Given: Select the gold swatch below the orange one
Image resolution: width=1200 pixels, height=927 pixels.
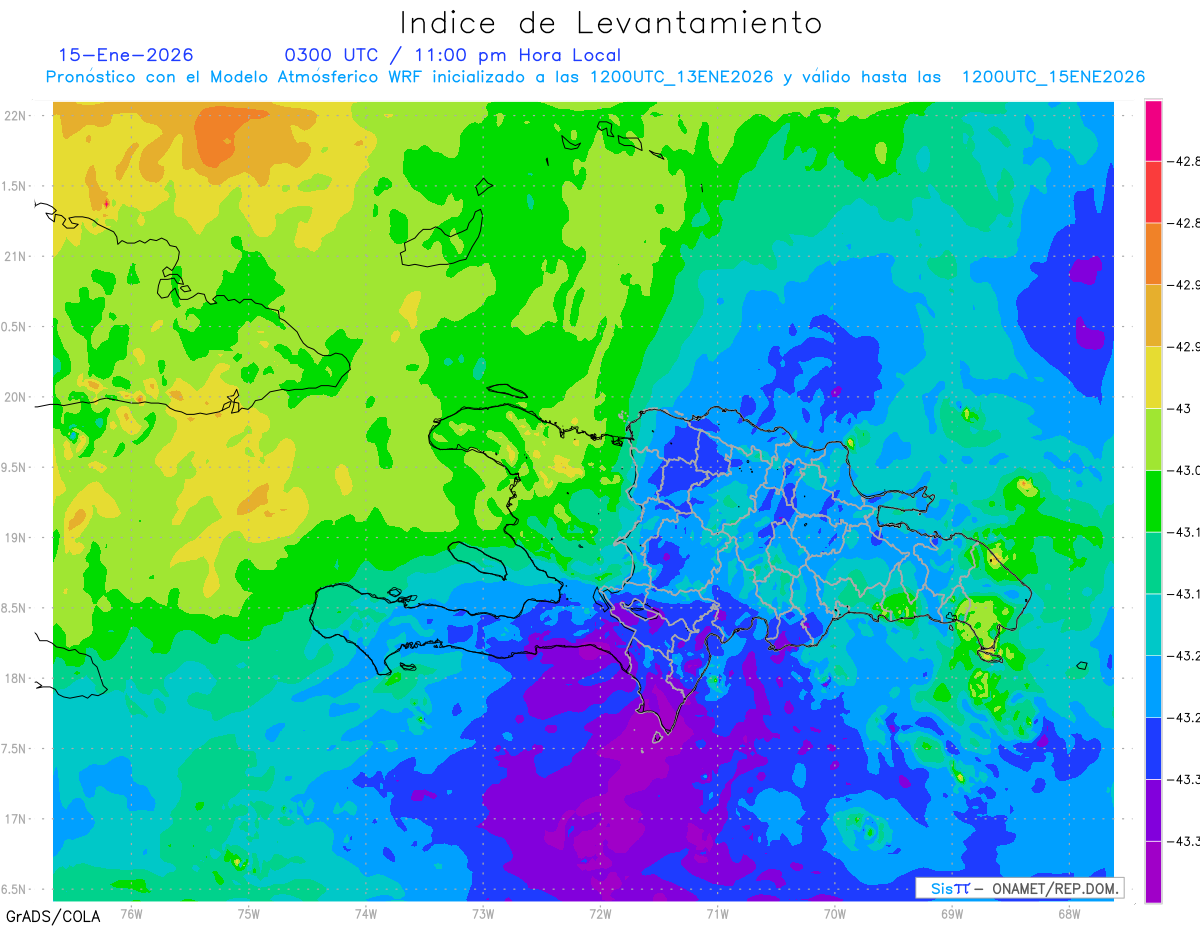Looking at the screenshot, I should point(1153,315).
